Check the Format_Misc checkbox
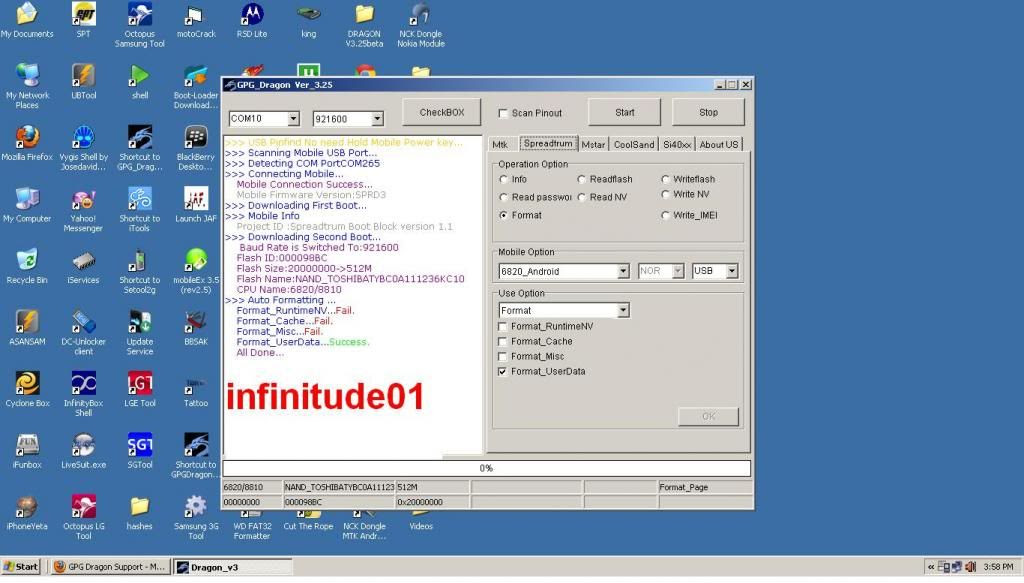The image size is (1024, 583). click(x=502, y=356)
